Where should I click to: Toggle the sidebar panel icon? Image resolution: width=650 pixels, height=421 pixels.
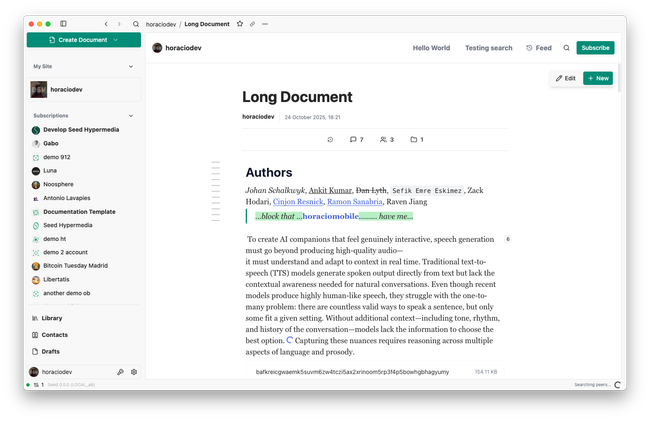click(x=63, y=23)
